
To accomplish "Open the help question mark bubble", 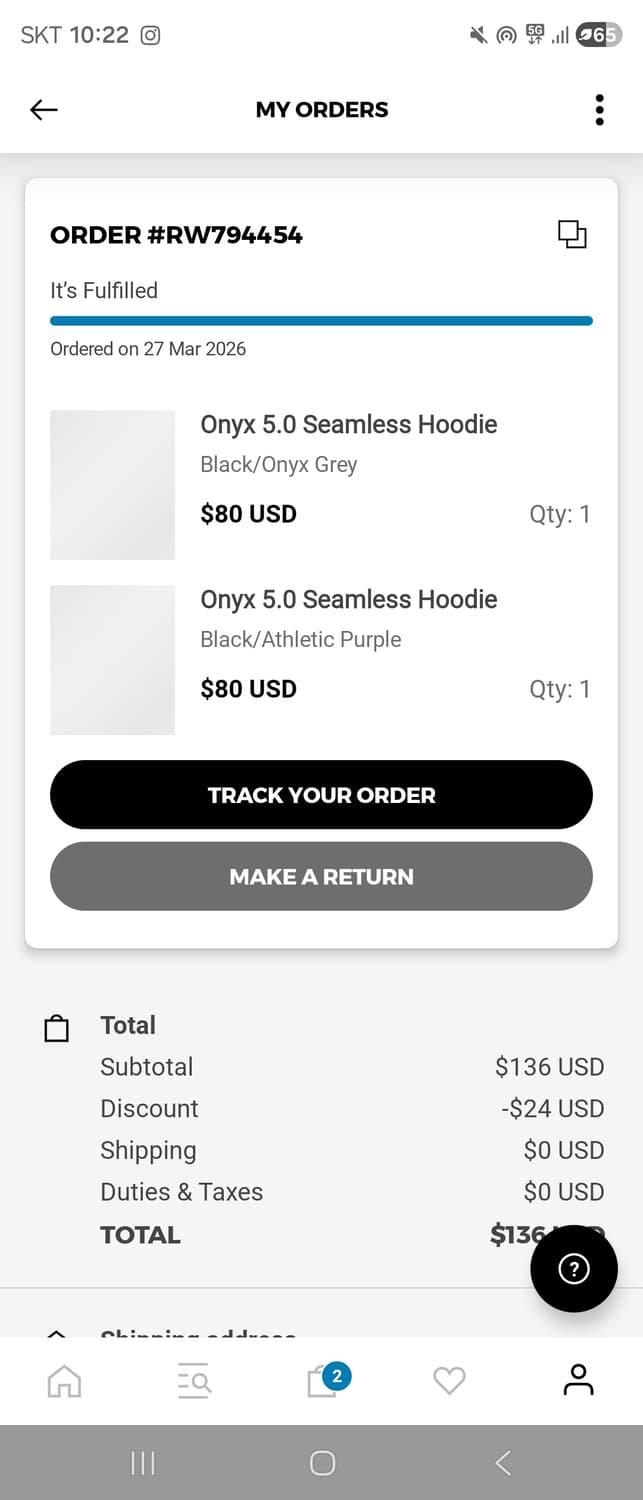I will click(573, 1269).
